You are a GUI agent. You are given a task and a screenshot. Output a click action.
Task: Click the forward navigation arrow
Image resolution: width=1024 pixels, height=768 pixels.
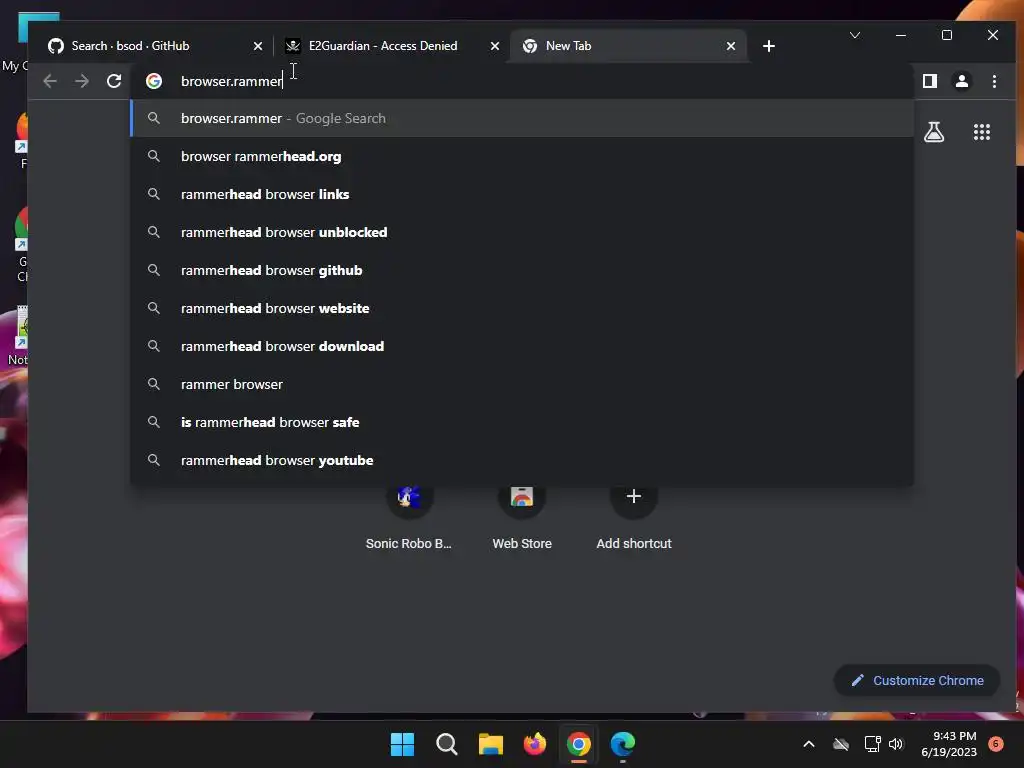(82, 81)
